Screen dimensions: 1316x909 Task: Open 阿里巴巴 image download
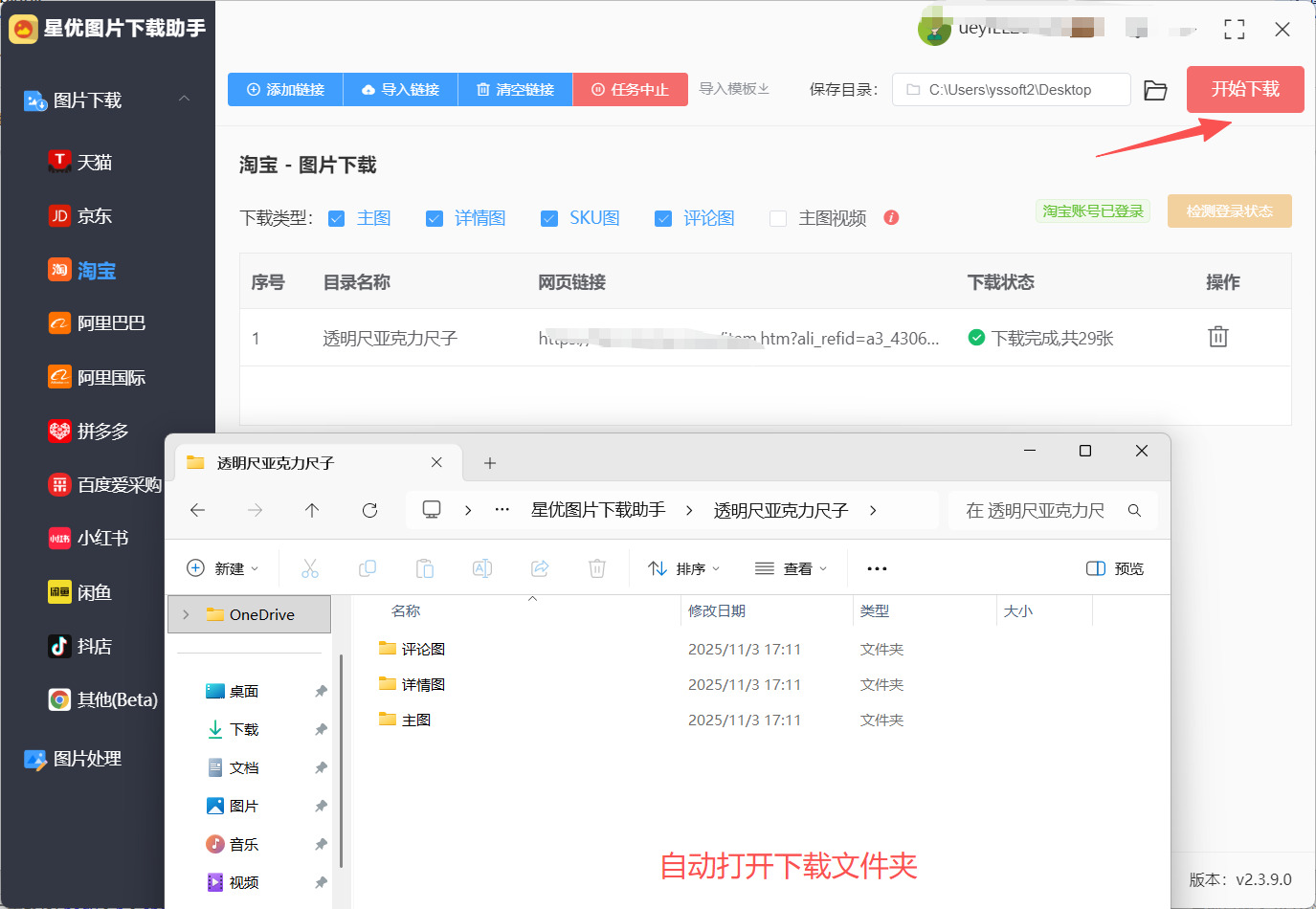(x=97, y=323)
